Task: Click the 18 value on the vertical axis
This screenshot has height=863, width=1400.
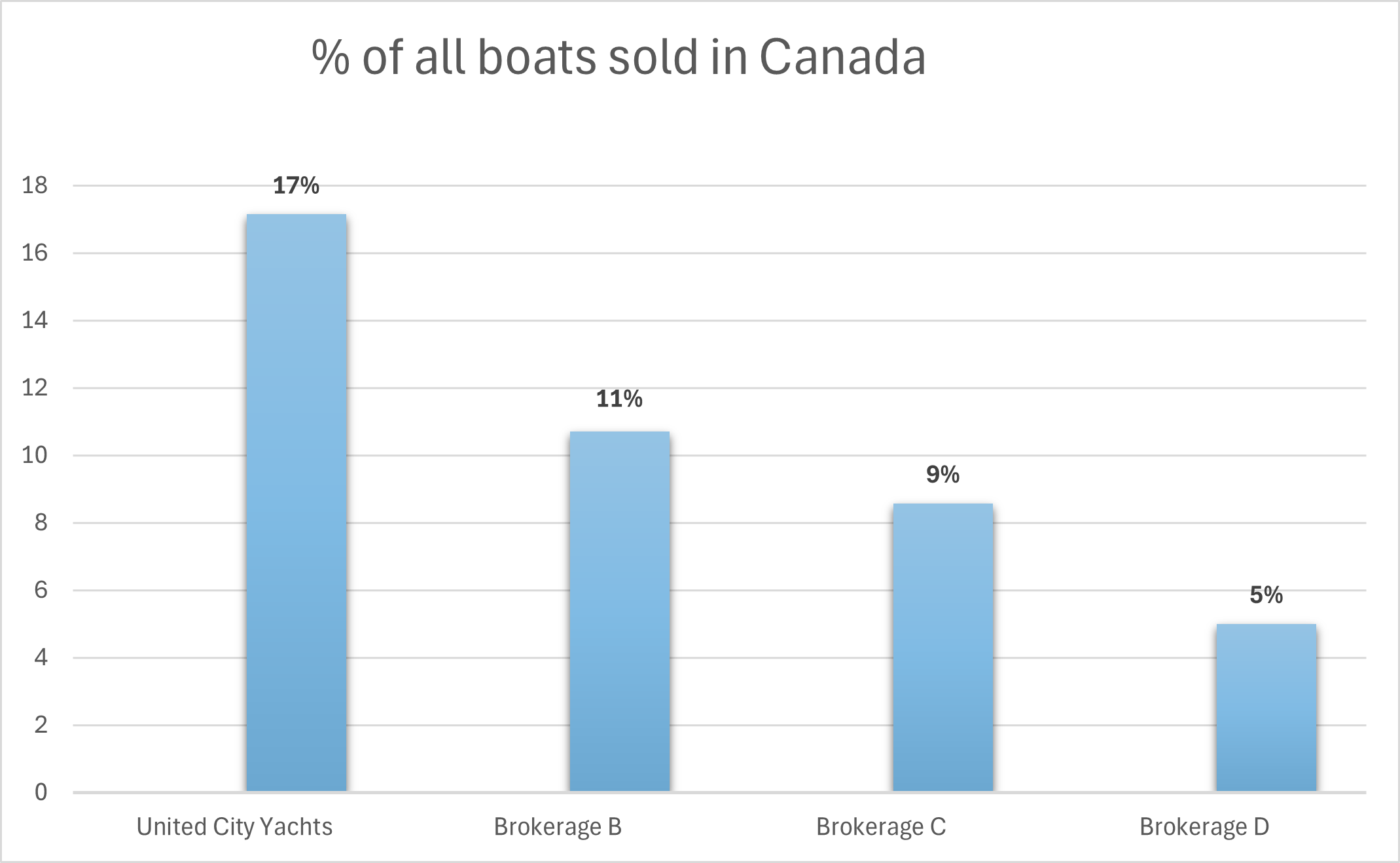Action: click(35, 185)
